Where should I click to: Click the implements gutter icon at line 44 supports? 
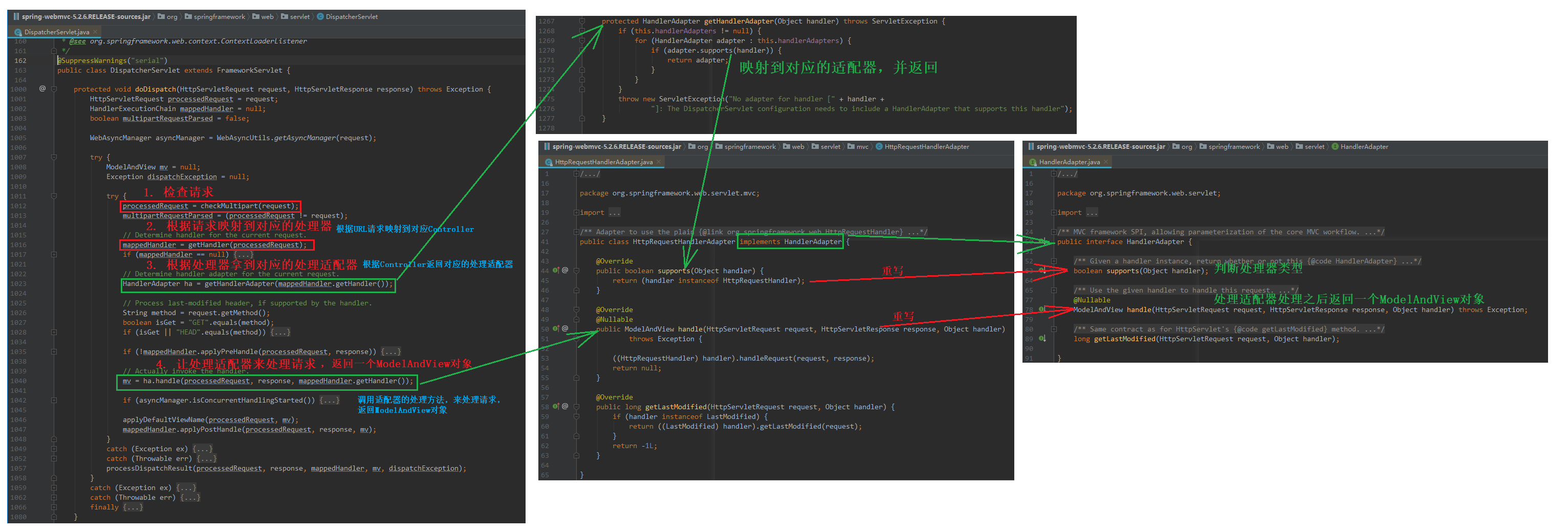tap(556, 270)
